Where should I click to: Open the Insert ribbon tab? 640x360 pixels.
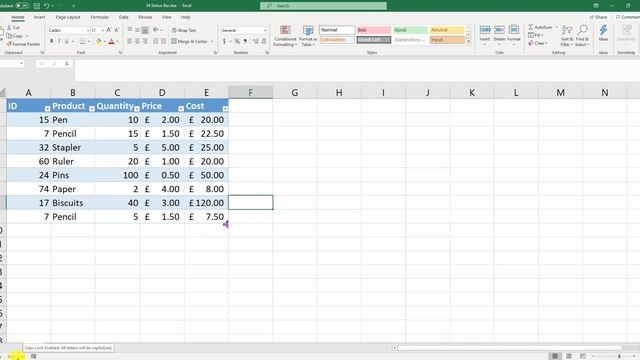[40, 17]
